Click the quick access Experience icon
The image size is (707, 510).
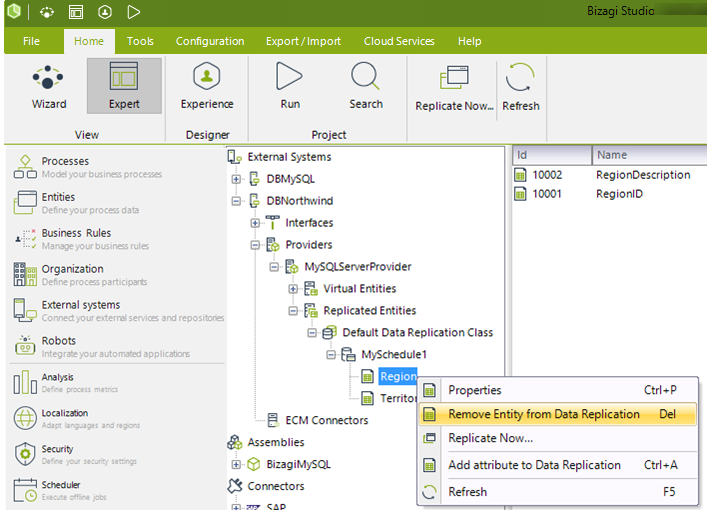click(105, 12)
